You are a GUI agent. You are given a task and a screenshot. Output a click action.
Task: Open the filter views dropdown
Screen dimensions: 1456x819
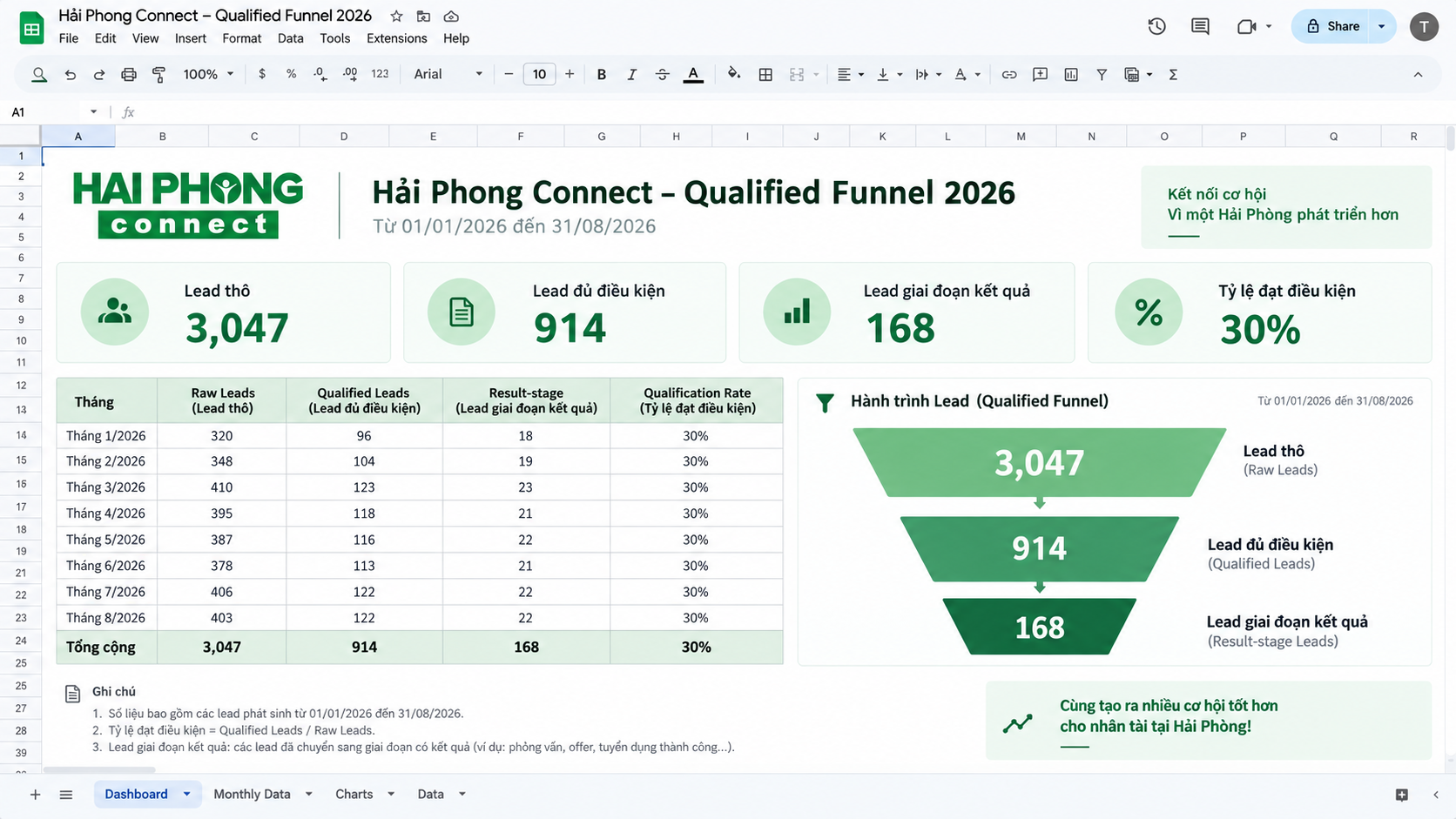[1138, 75]
